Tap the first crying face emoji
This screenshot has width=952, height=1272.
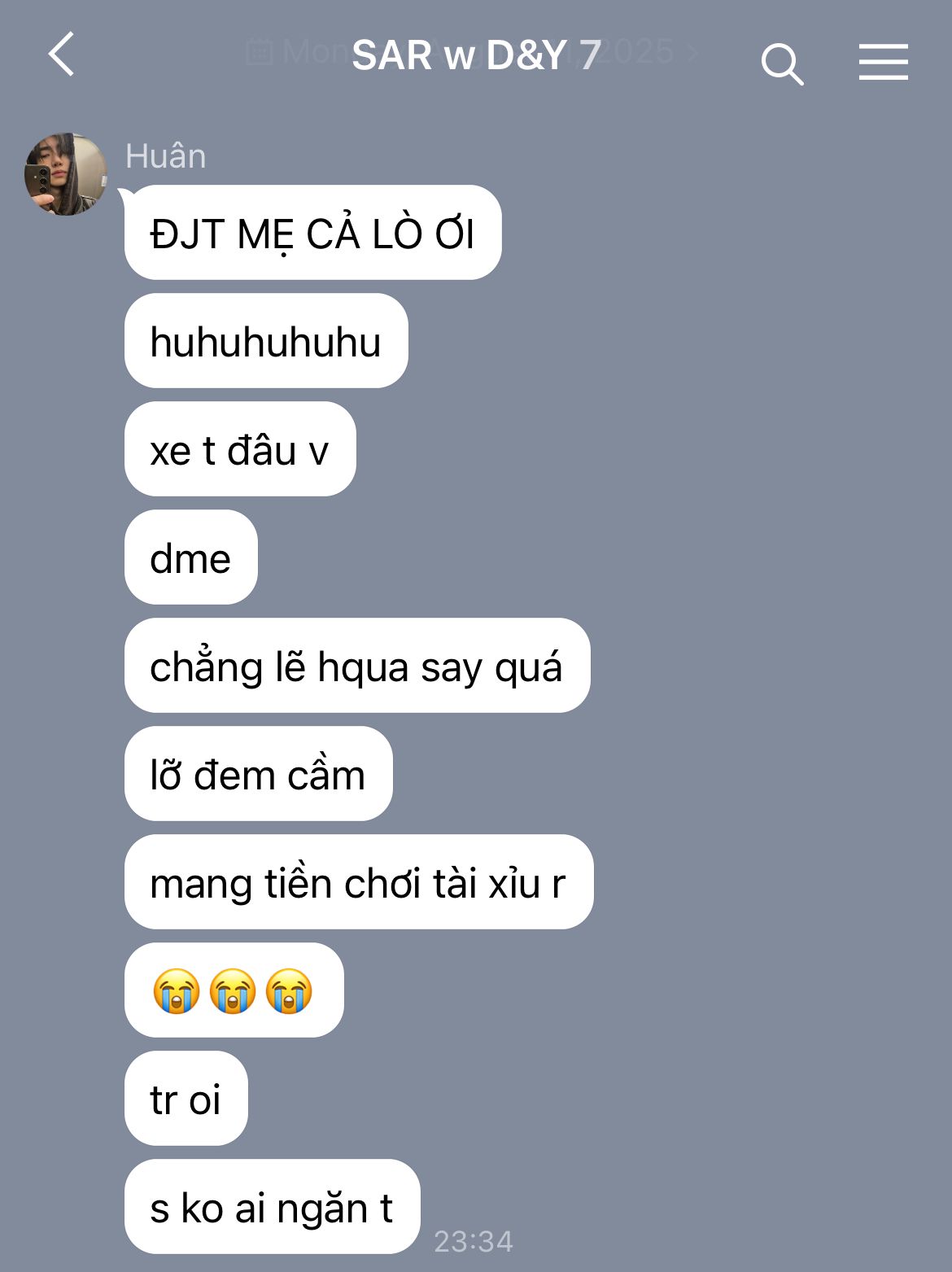coord(177,990)
